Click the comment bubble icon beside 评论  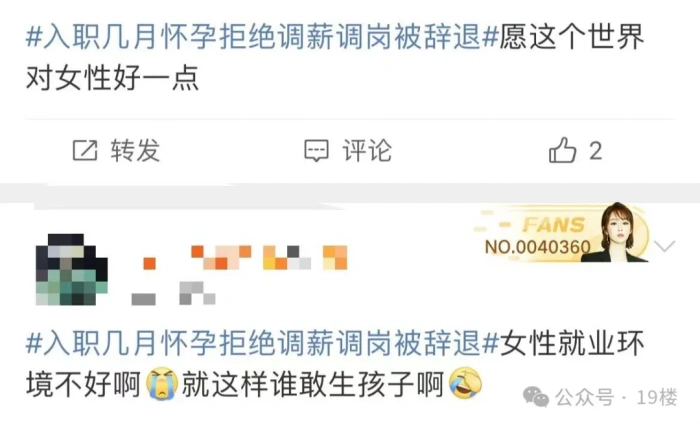(317, 150)
